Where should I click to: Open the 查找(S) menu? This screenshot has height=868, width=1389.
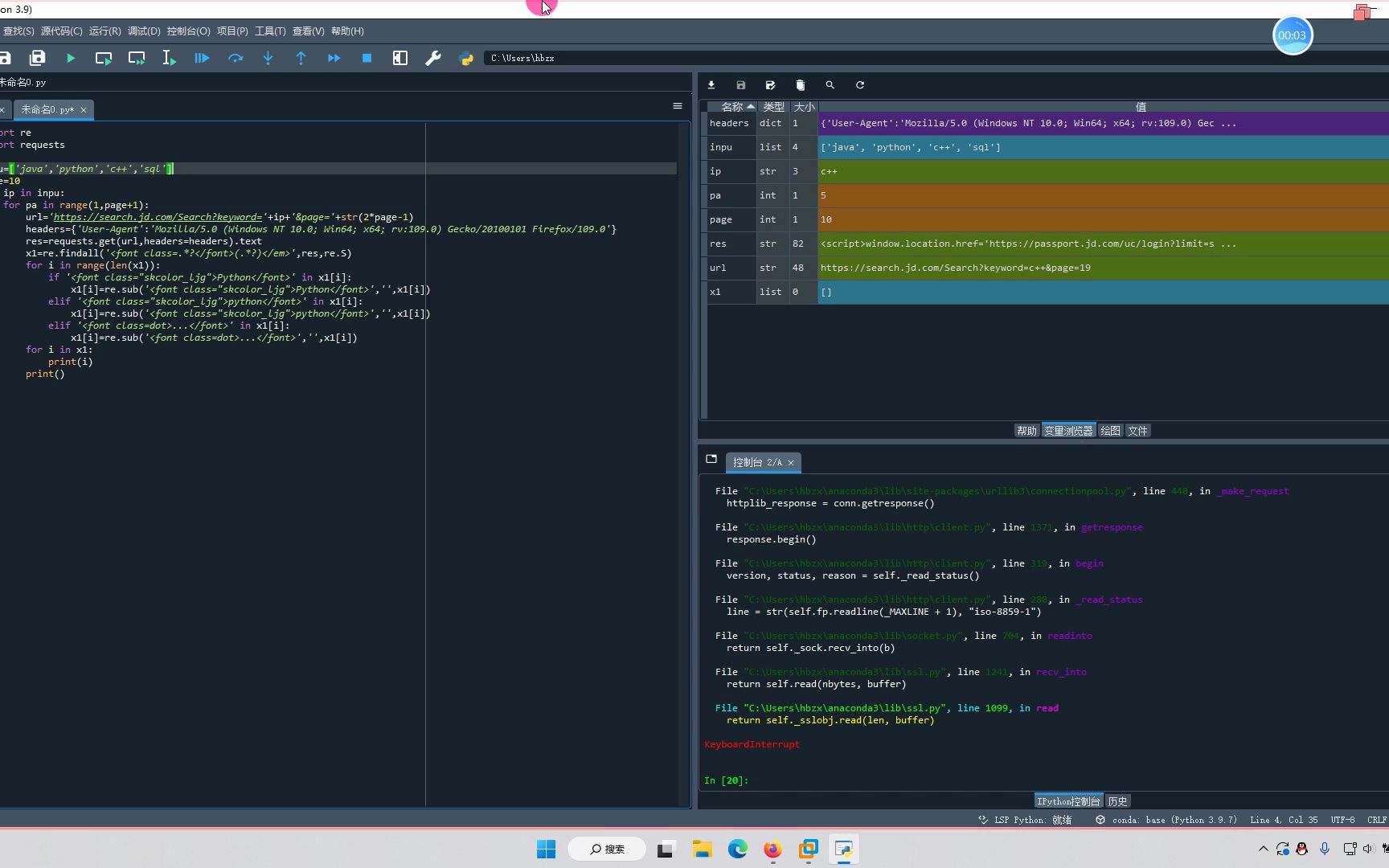click(18, 31)
